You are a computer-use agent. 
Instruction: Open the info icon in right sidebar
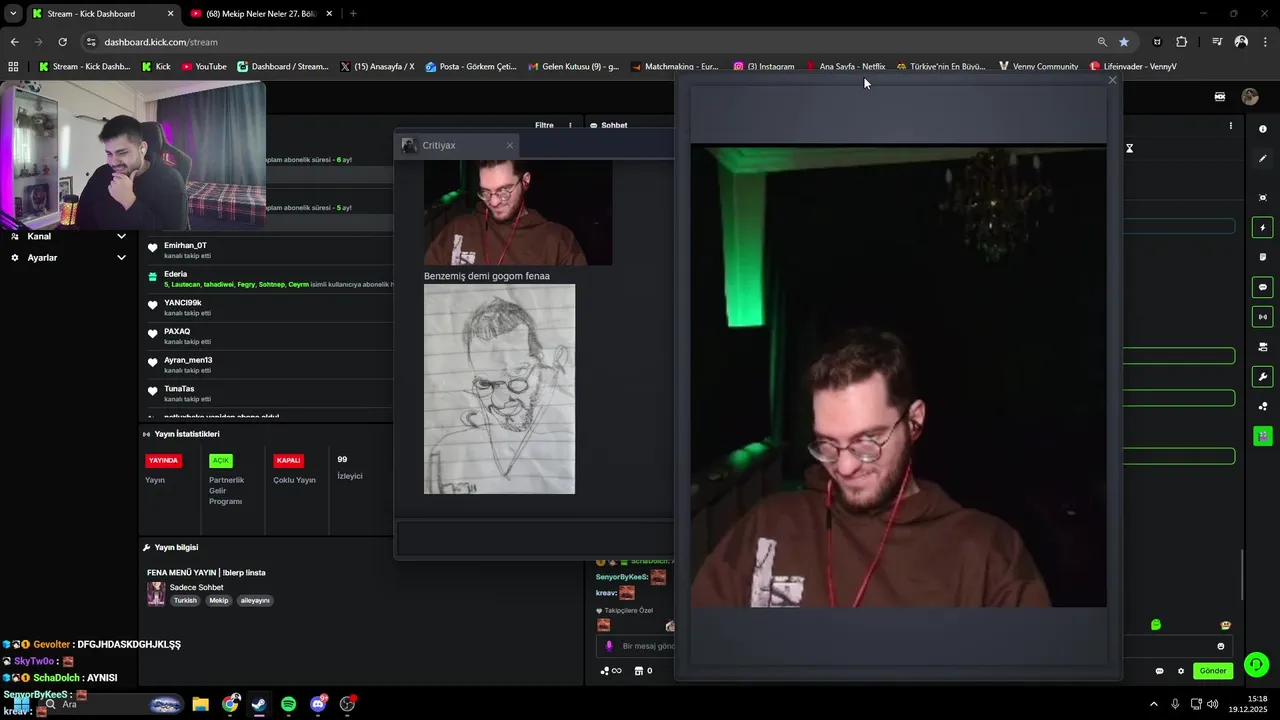[1262, 129]
